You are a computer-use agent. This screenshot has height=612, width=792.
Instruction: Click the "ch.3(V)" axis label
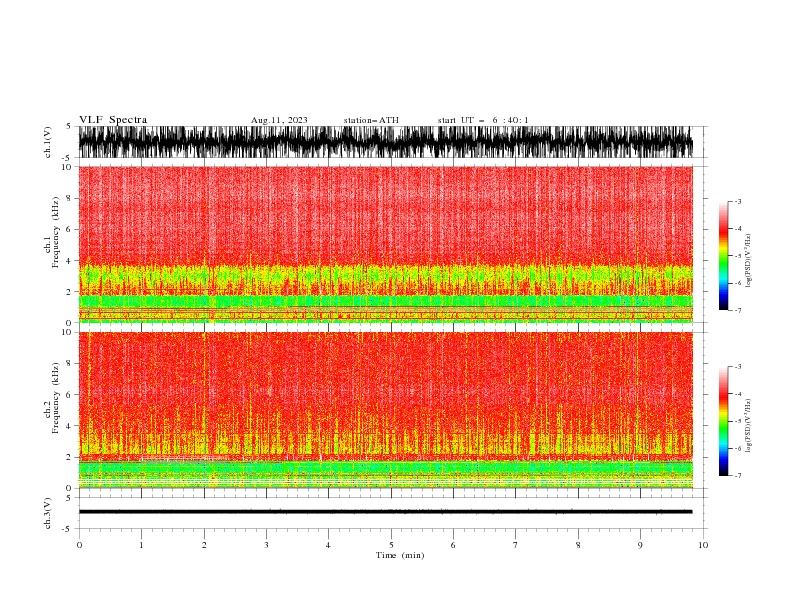48,513
